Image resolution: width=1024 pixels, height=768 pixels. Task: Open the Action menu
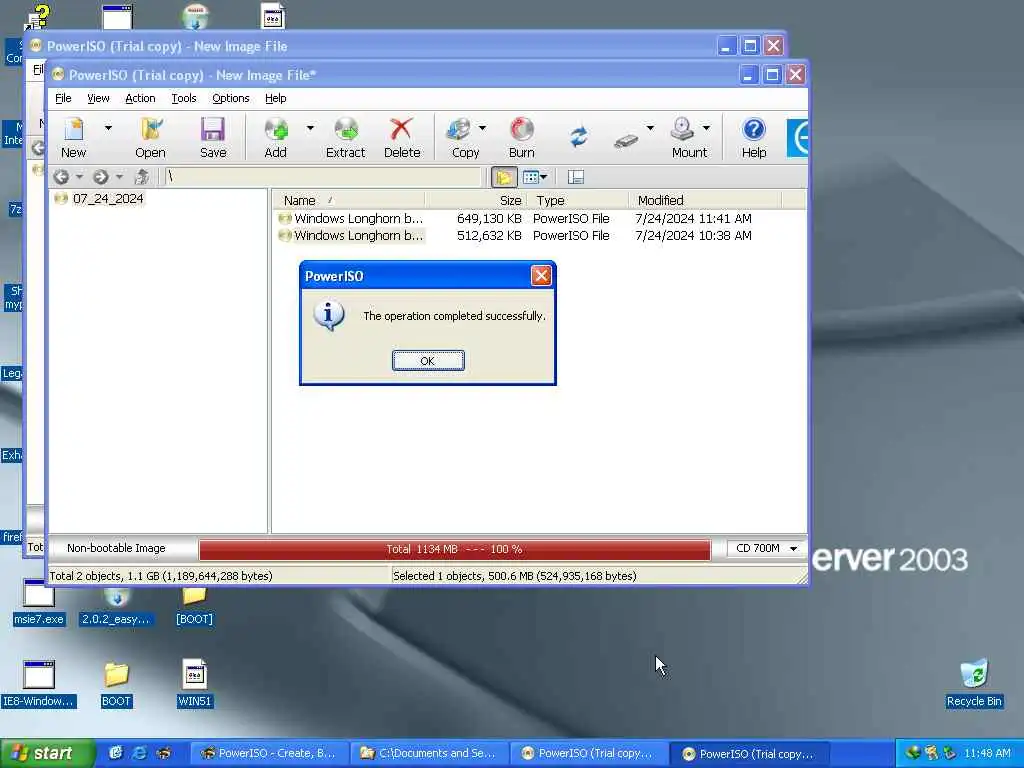(140, 99)
